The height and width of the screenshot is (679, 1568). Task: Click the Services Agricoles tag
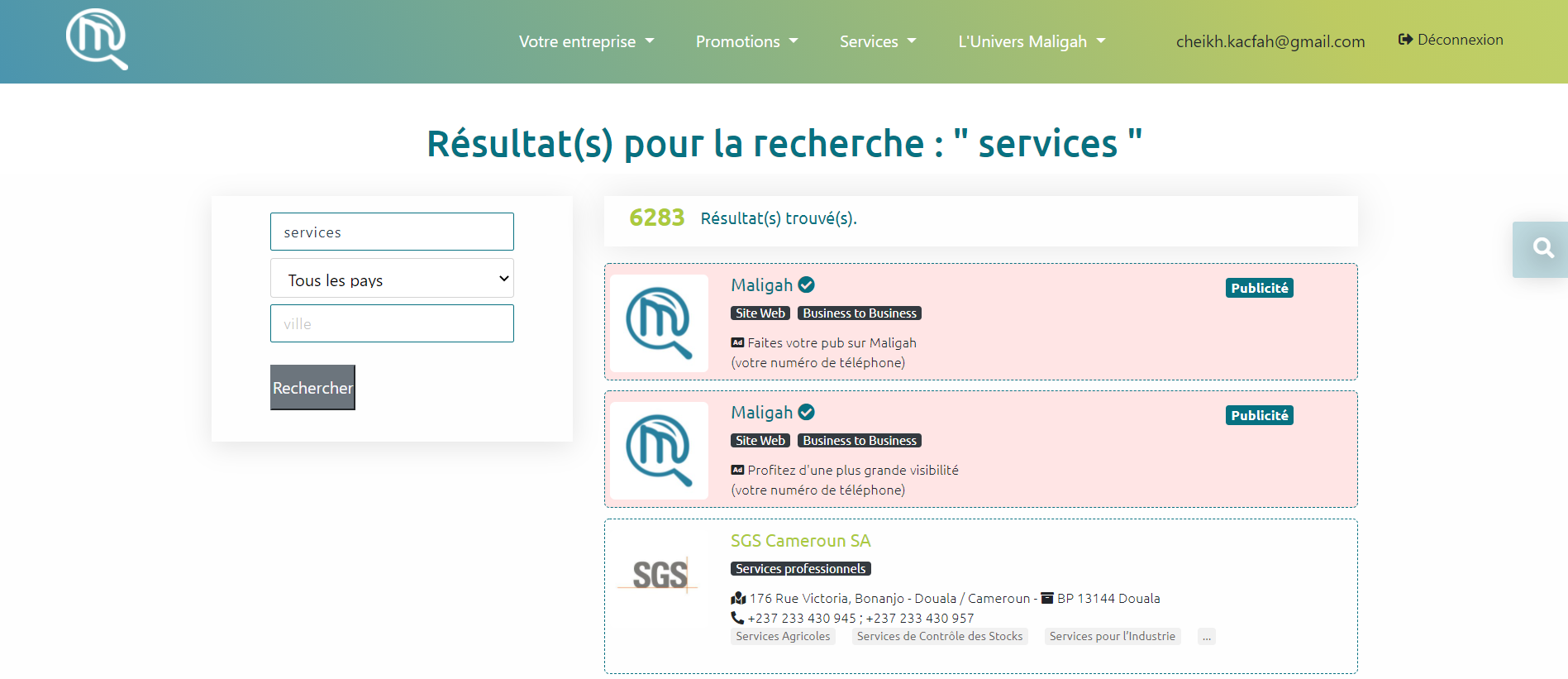coord(783,636)
